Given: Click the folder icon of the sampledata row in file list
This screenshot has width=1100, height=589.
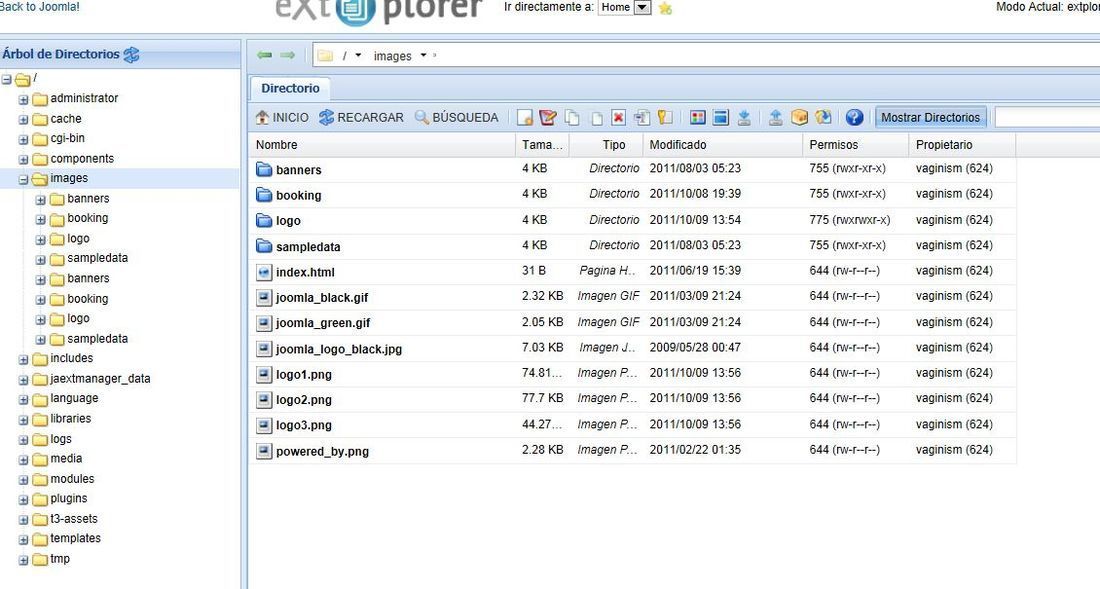Looking at the screenshot, I should click(x=264, y=246).
